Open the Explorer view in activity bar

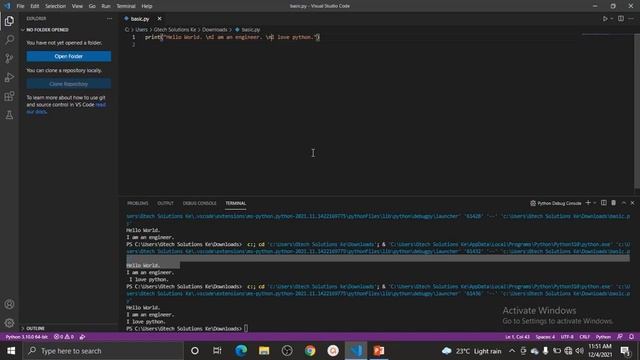tap(9, 21)
